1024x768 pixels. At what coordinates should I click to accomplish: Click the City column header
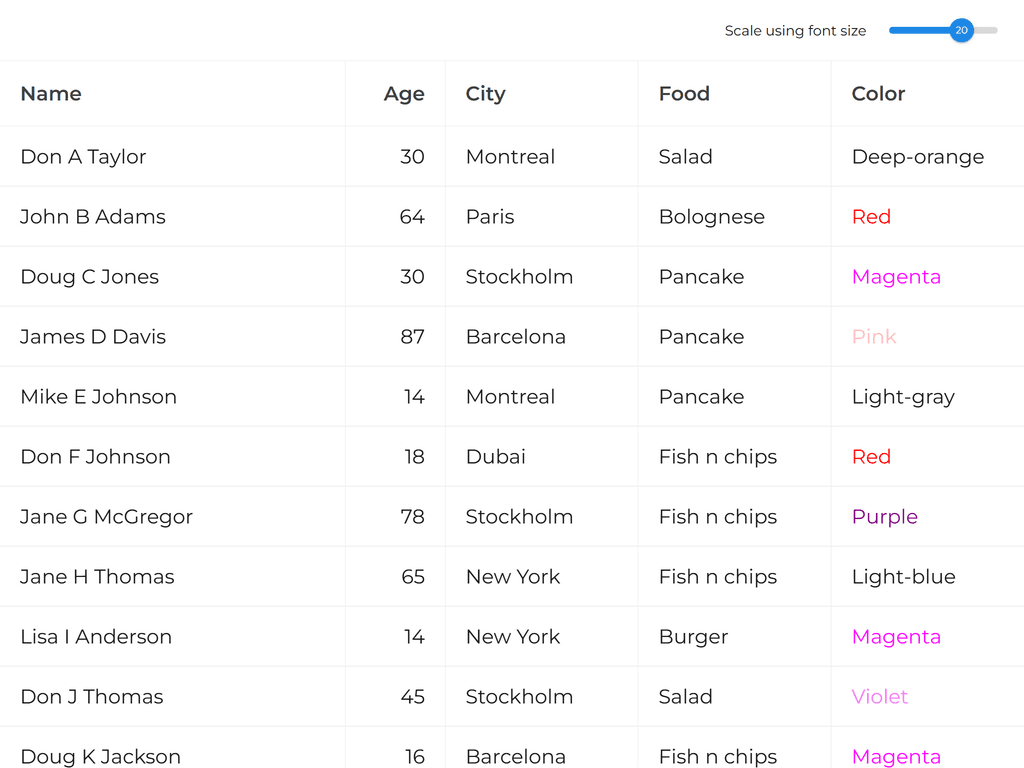[486, 94]
